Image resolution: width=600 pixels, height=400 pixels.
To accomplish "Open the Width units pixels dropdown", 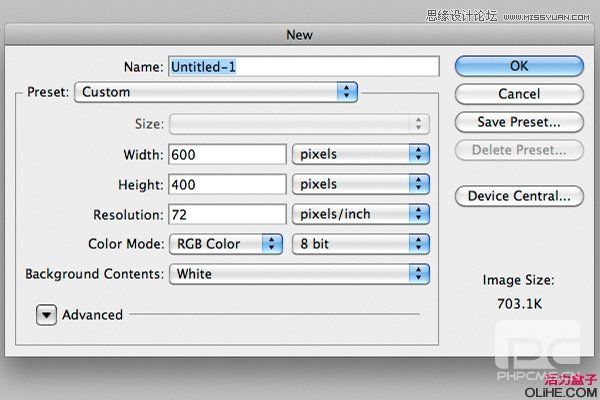I will (360, 154).
